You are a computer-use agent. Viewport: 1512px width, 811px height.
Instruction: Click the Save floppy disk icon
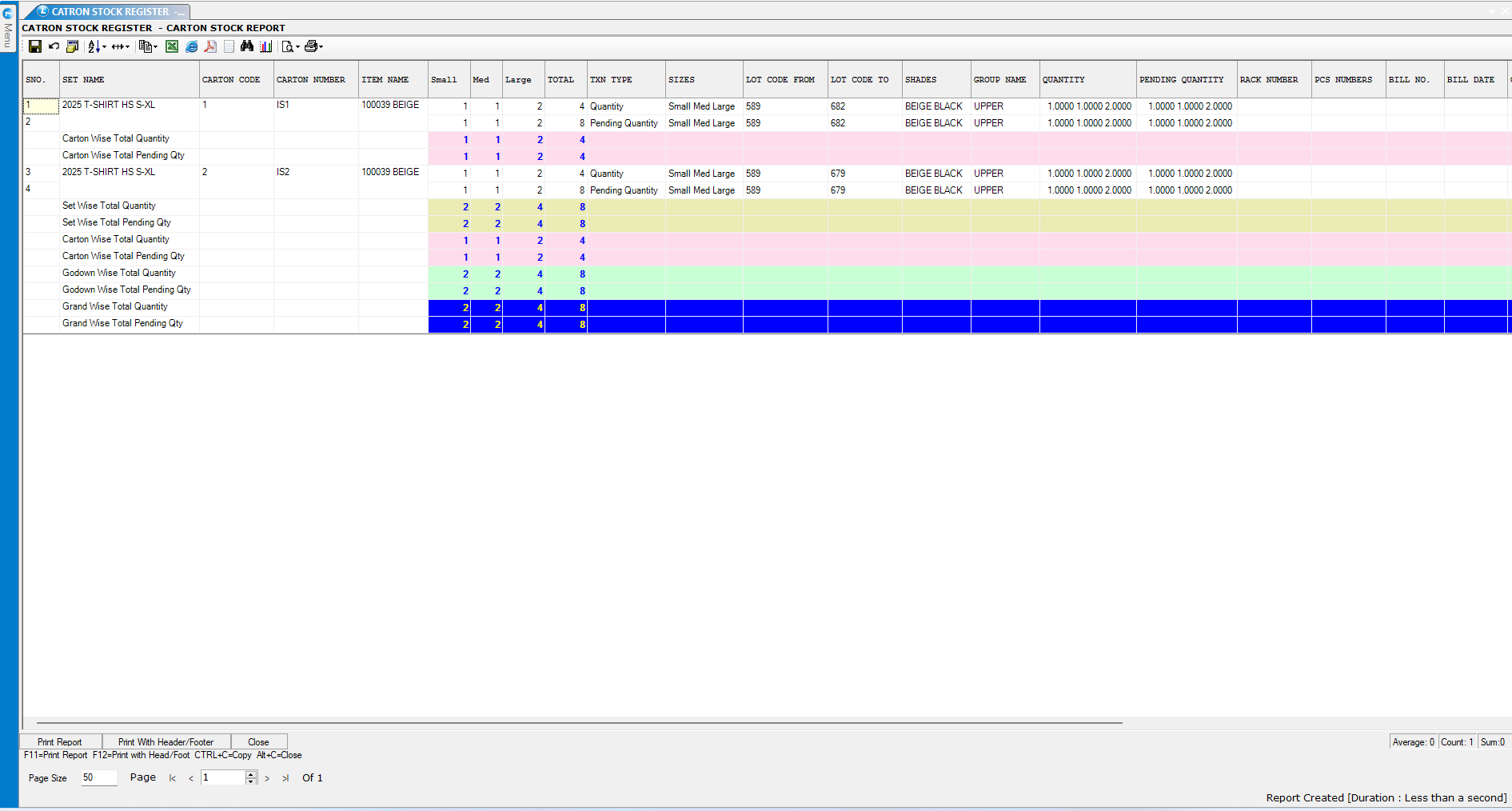35,46
